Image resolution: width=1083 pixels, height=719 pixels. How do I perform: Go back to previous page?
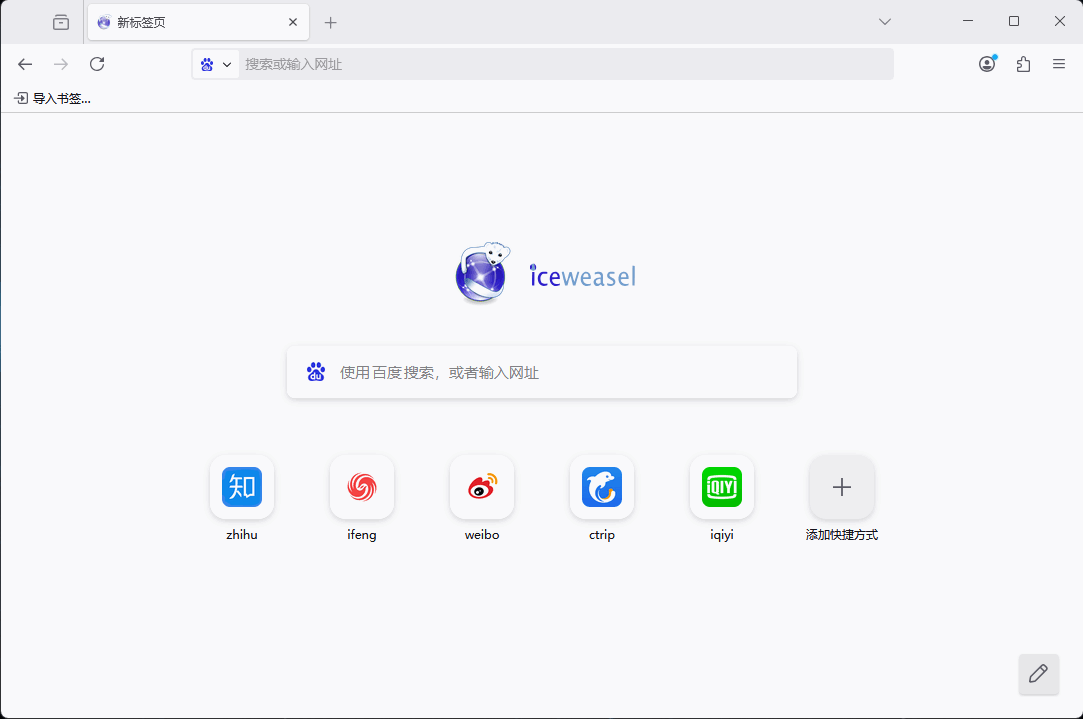pyautogui.click(x=25, y=64)
